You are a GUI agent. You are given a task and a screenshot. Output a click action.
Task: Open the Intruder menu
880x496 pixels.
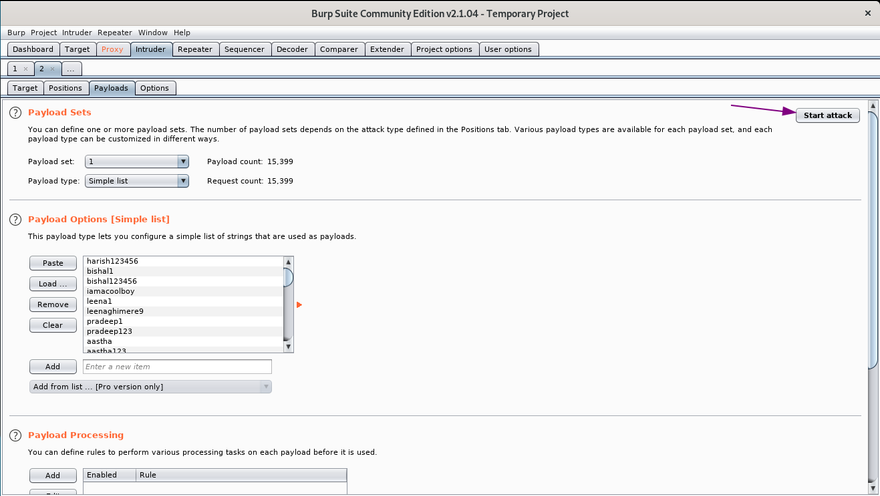point(77,33)
